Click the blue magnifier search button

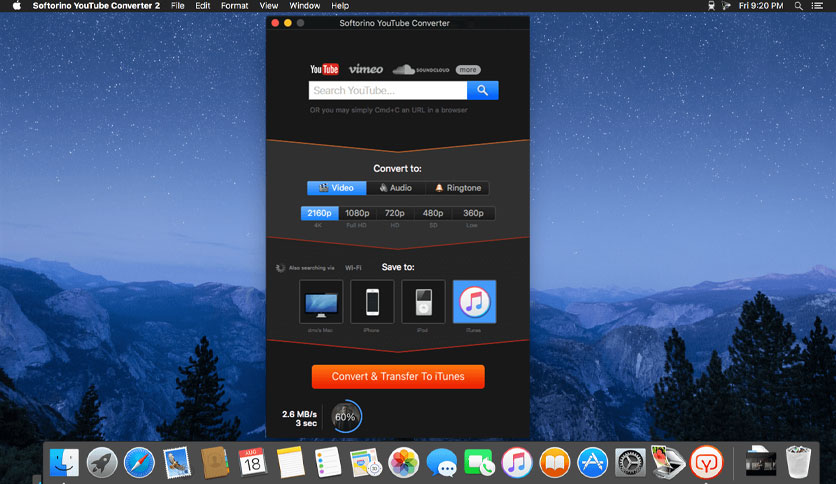click(x=483, y=91)
